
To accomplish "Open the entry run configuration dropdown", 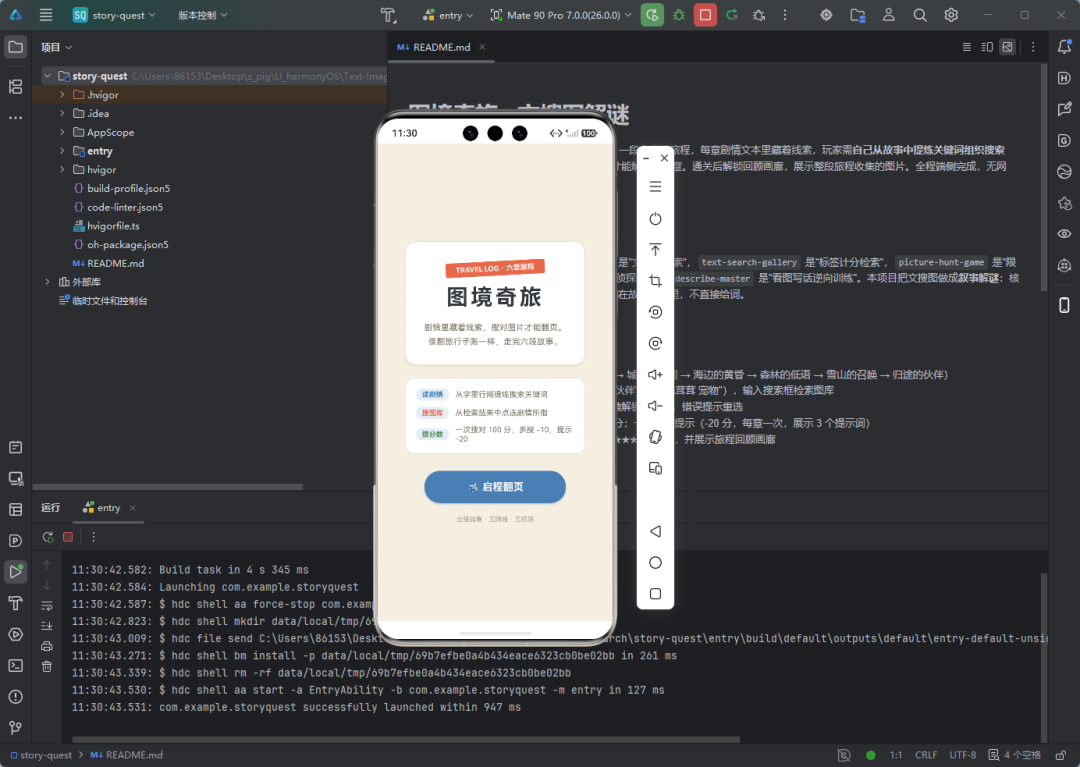I will pyautogui.click(x=448, y=15).
